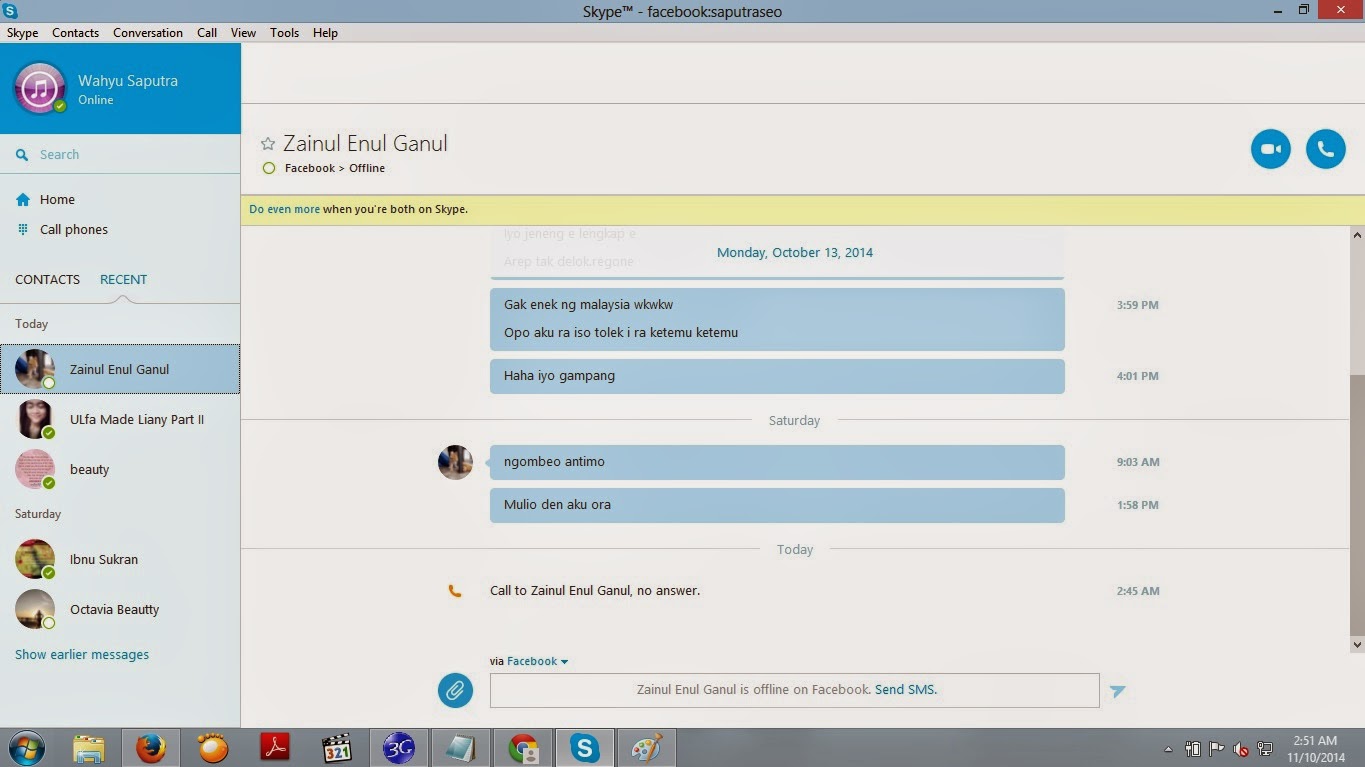The height and width of the screenshot is (767, 1365).
Task: Click 'Call to Zainul Enul Ganul, no answer.'
Action: (595, 591)
